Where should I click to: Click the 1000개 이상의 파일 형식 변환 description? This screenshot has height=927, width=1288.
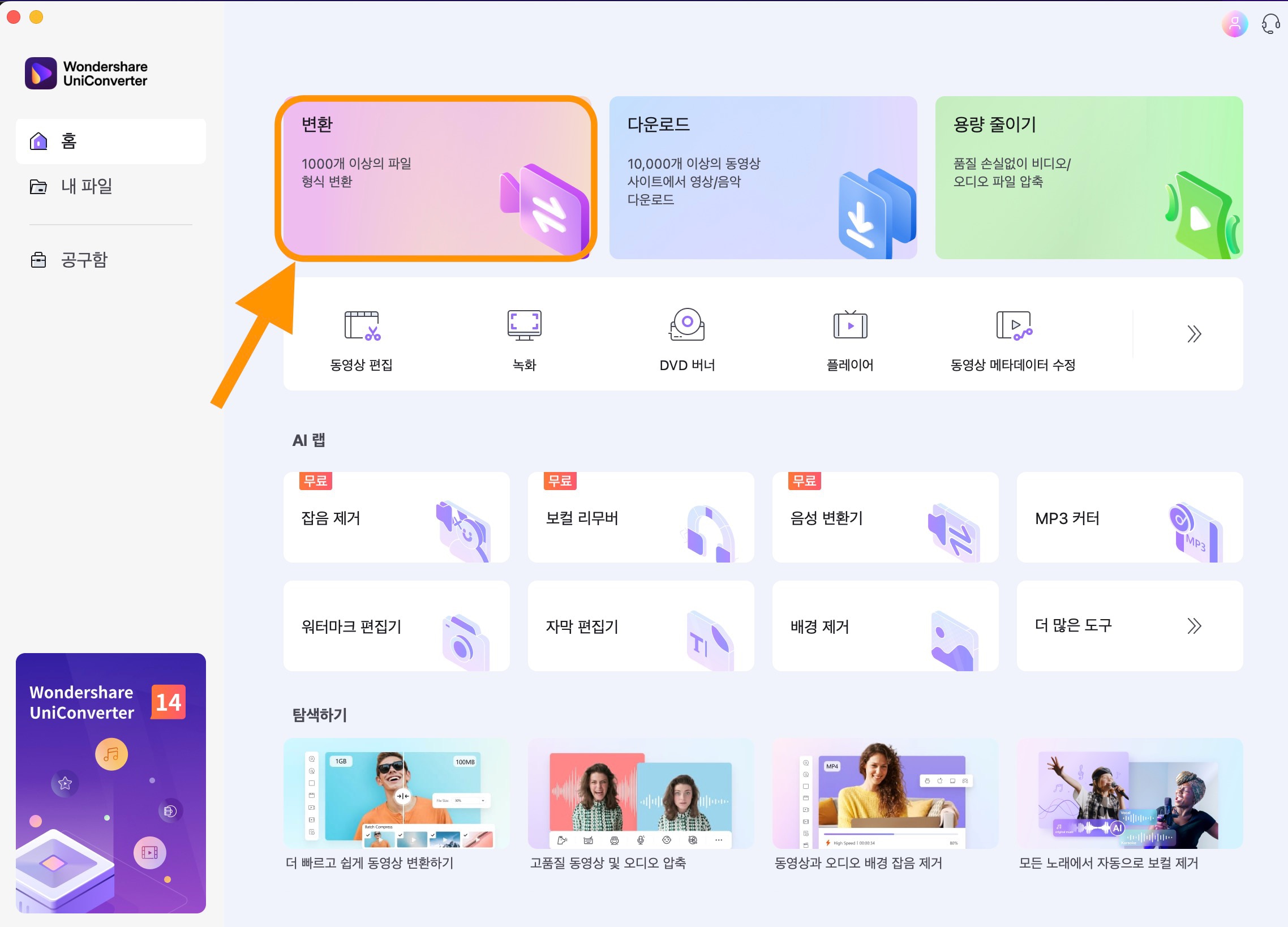pyautogui.click(x=356, y=173)
